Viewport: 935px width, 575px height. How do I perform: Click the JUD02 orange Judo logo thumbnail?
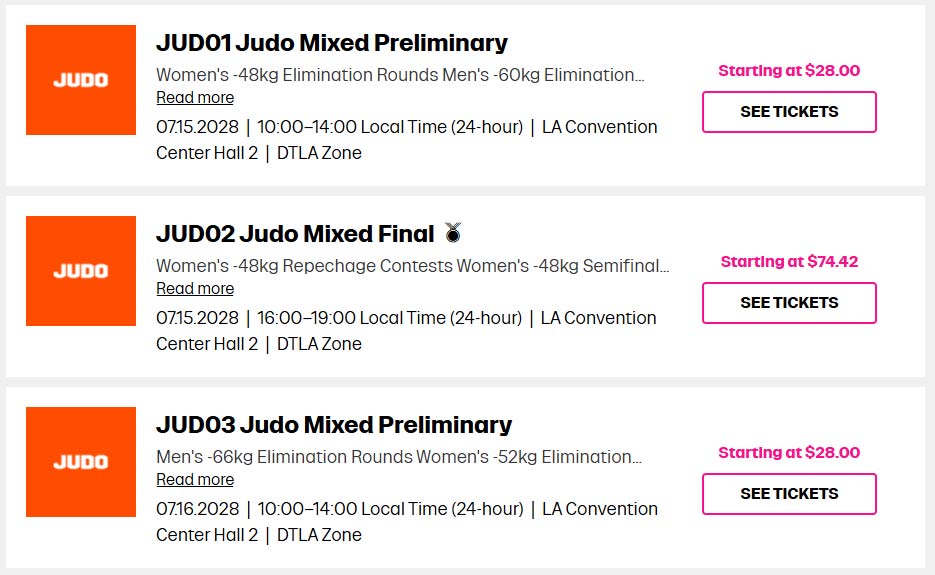(x=81, y=271)
